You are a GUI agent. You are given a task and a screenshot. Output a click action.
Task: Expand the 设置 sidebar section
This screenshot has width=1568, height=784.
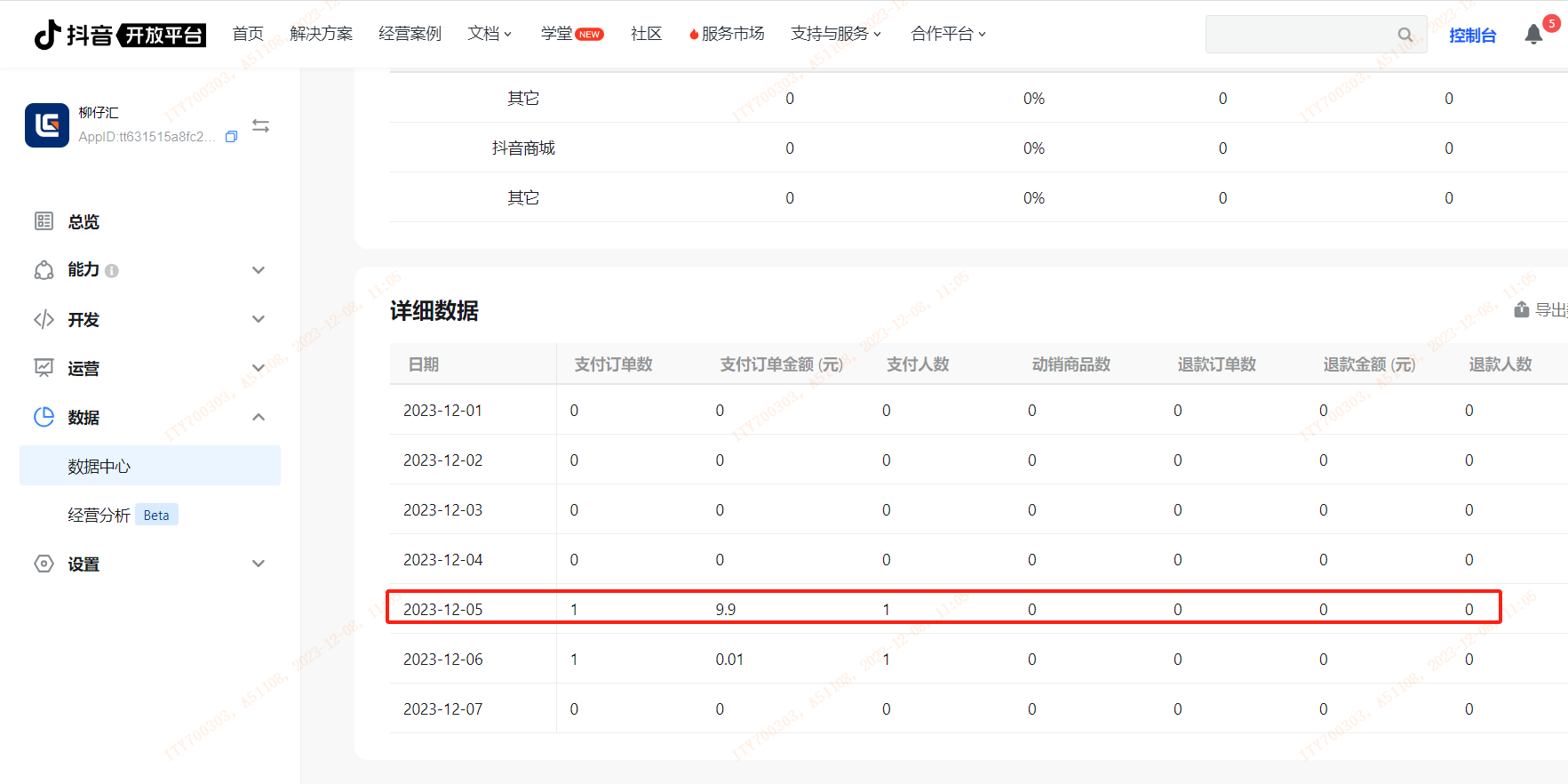(x=258, y=564)
